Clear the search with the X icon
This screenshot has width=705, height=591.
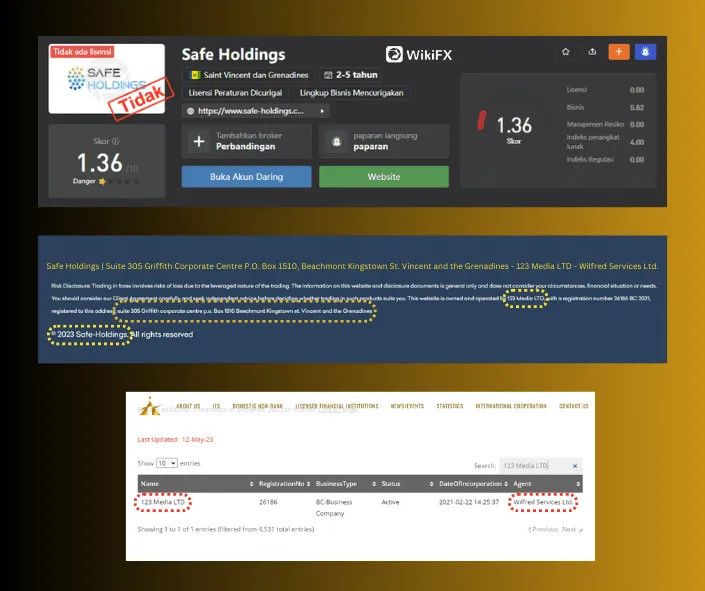coord(575,466)
